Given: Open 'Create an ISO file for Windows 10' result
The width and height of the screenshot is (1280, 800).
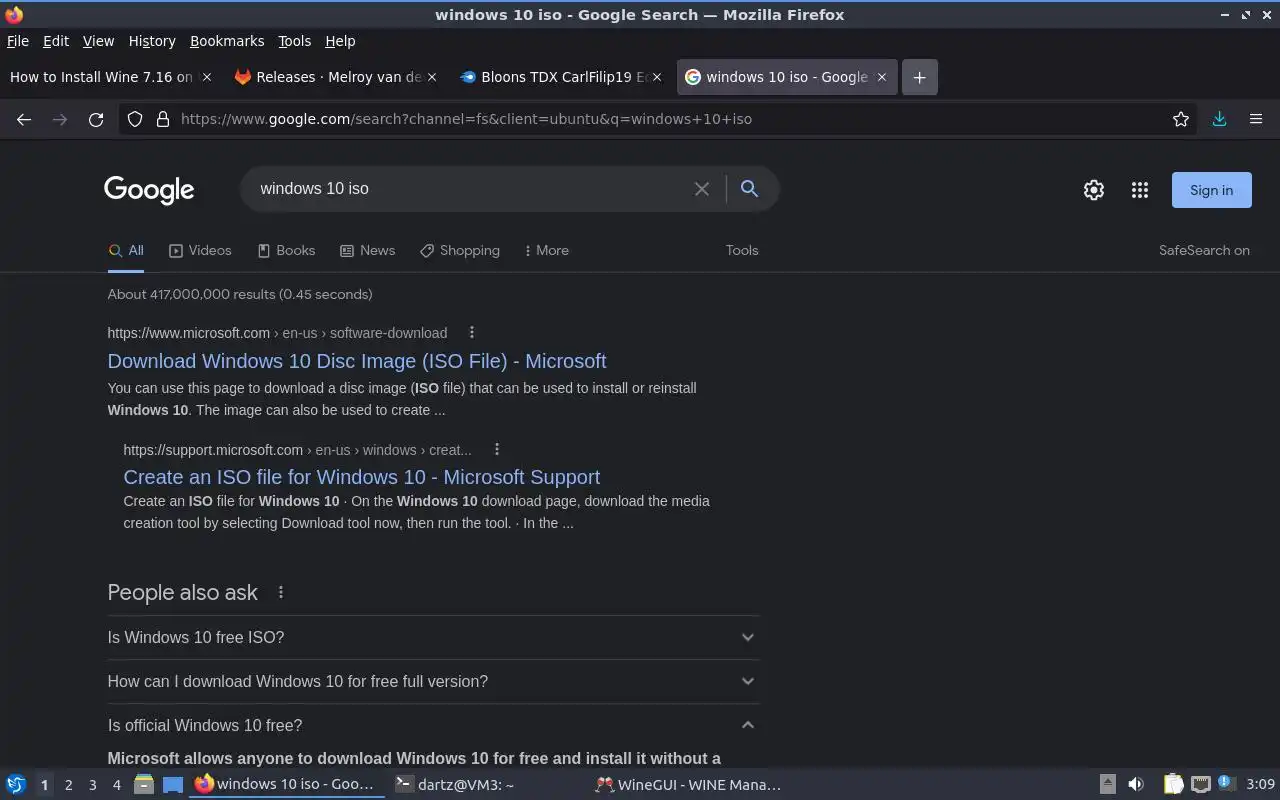Looking at the screenshot, I should coord(362,477).
